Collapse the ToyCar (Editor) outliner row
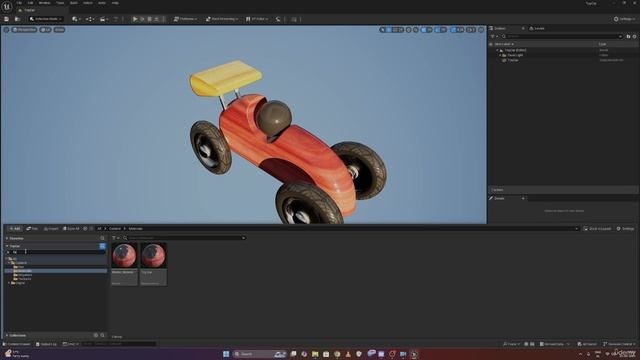The image size is (640, 360). click(x=498, y=50)
